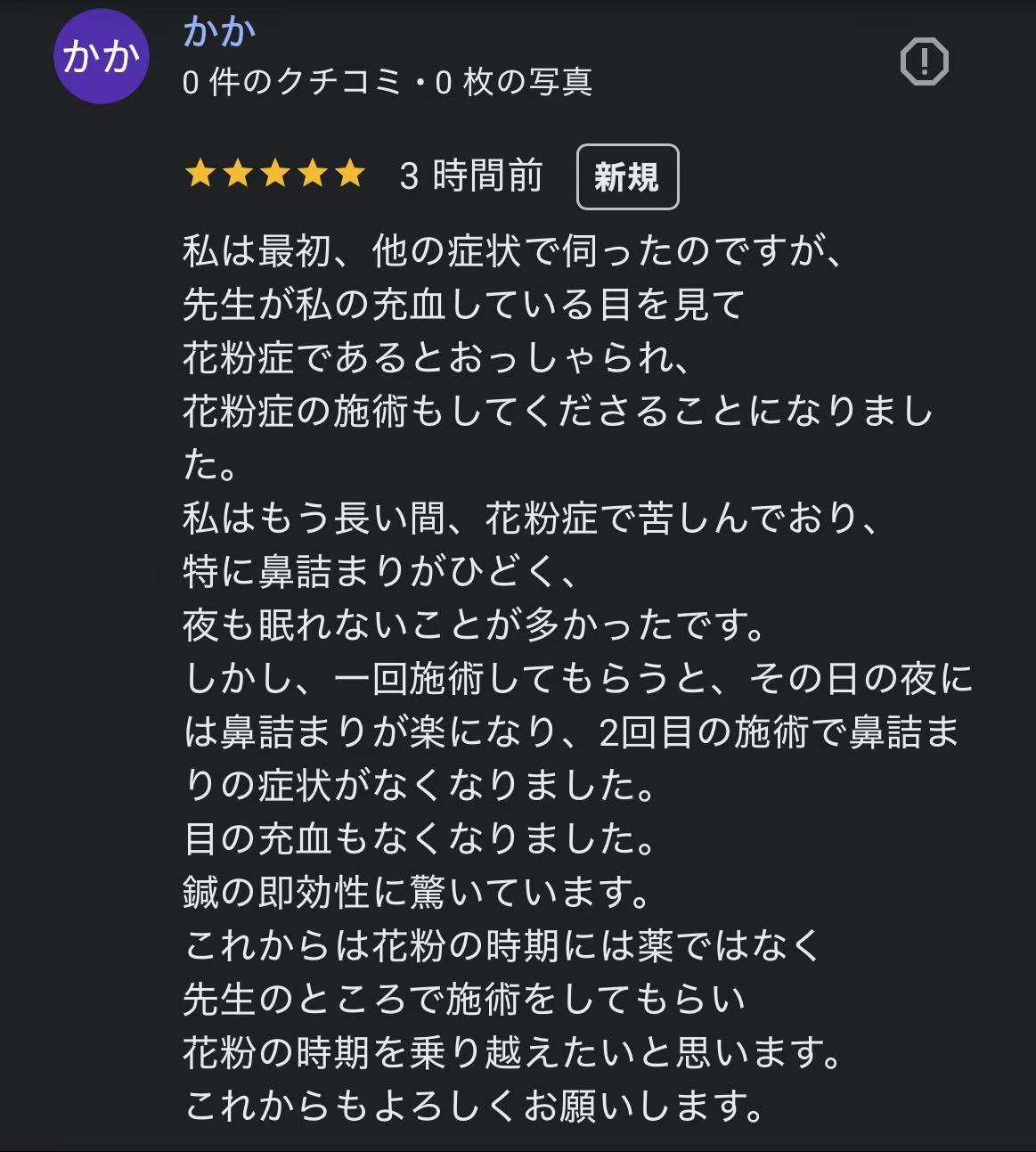The height and width of the screenshot is (1152, 1036).
Task: Click the line 私は最初、他の症状で伺ったのですが
Action: pyautogui.click(x=512, y=250)
